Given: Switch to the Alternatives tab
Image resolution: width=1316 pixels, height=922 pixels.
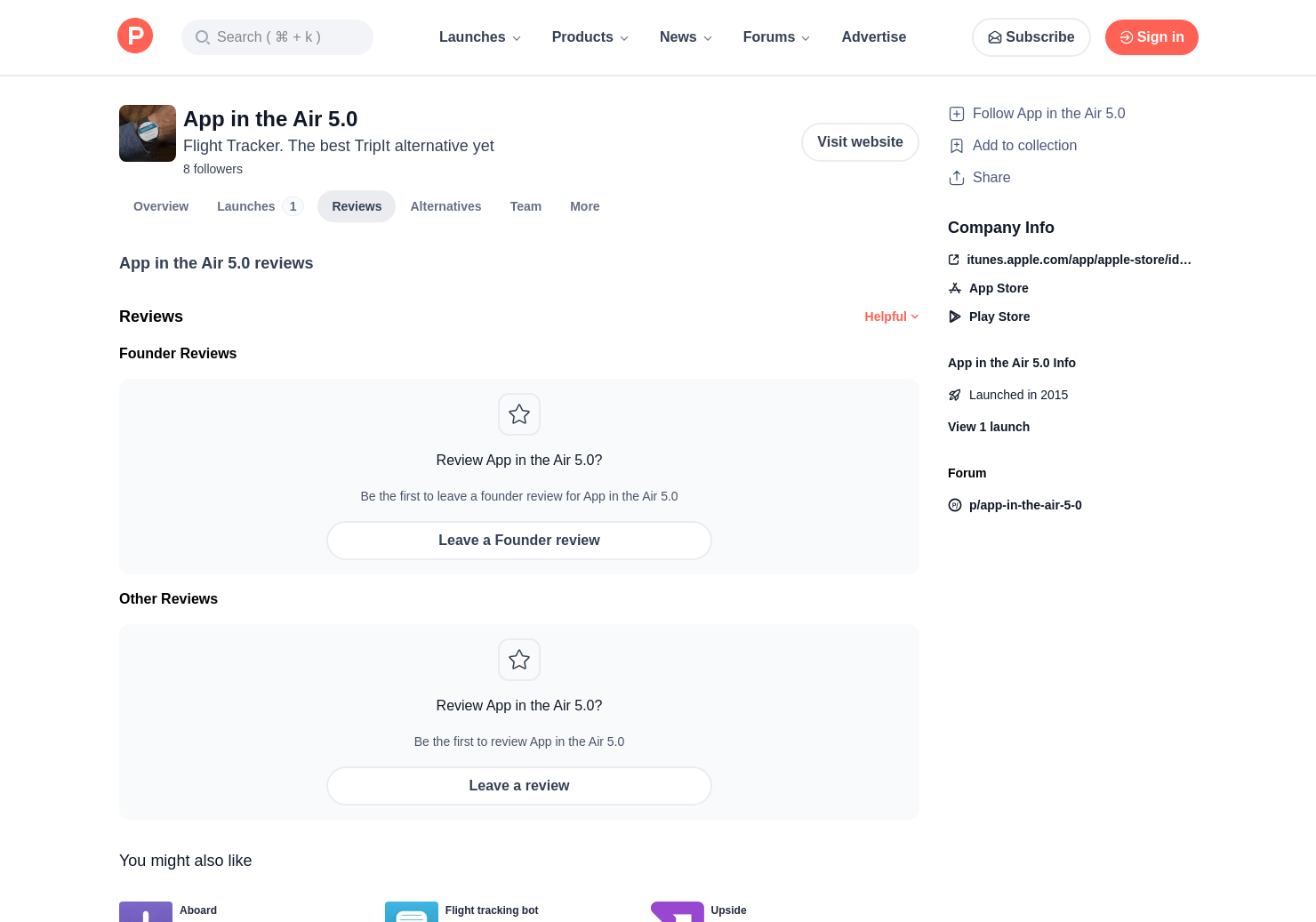Looking at the screenshot, I should point(445,206).
